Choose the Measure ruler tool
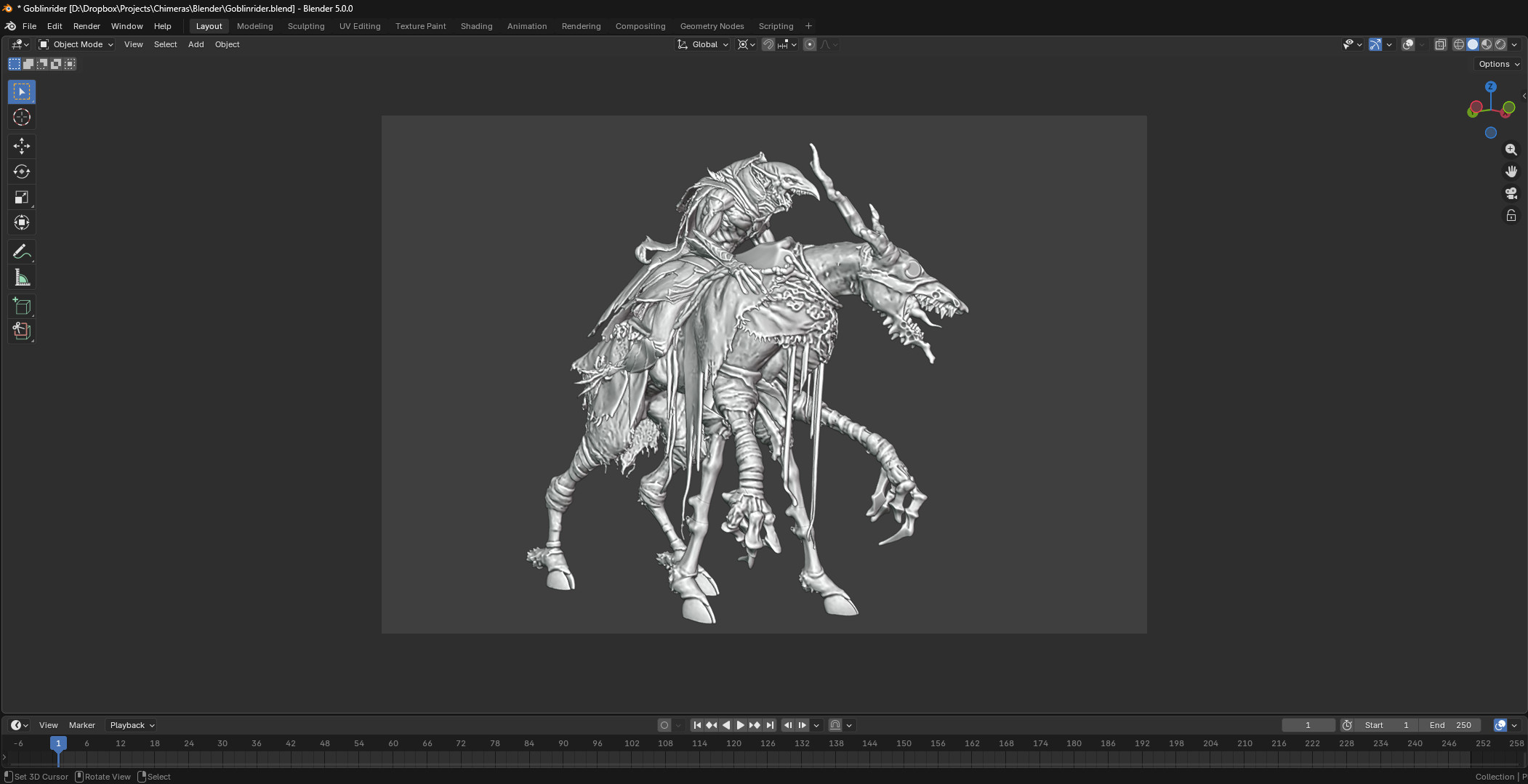 coord(22,277)
